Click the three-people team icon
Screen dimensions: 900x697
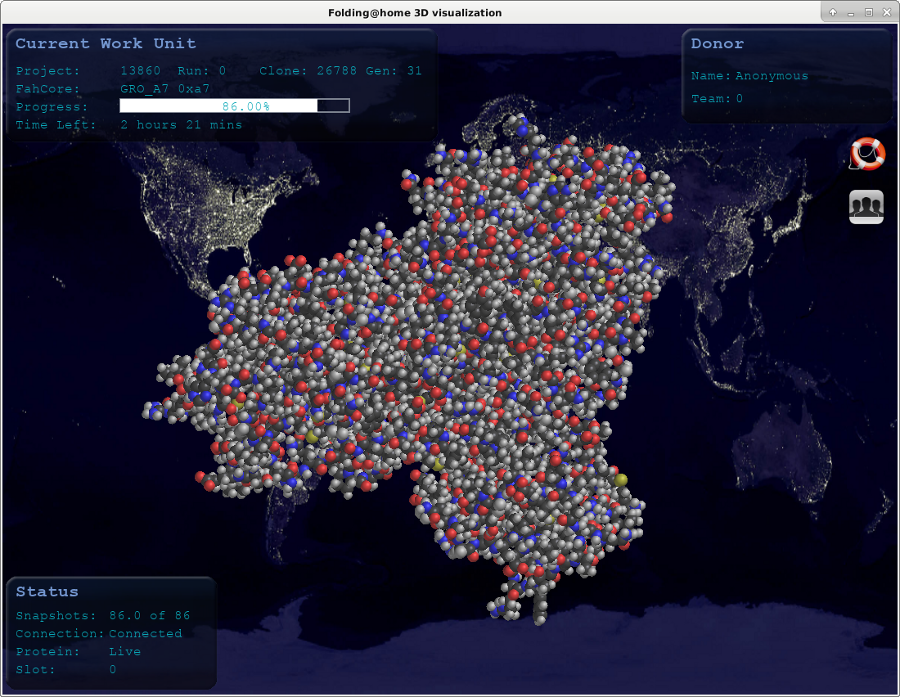(x=866, y=207)
